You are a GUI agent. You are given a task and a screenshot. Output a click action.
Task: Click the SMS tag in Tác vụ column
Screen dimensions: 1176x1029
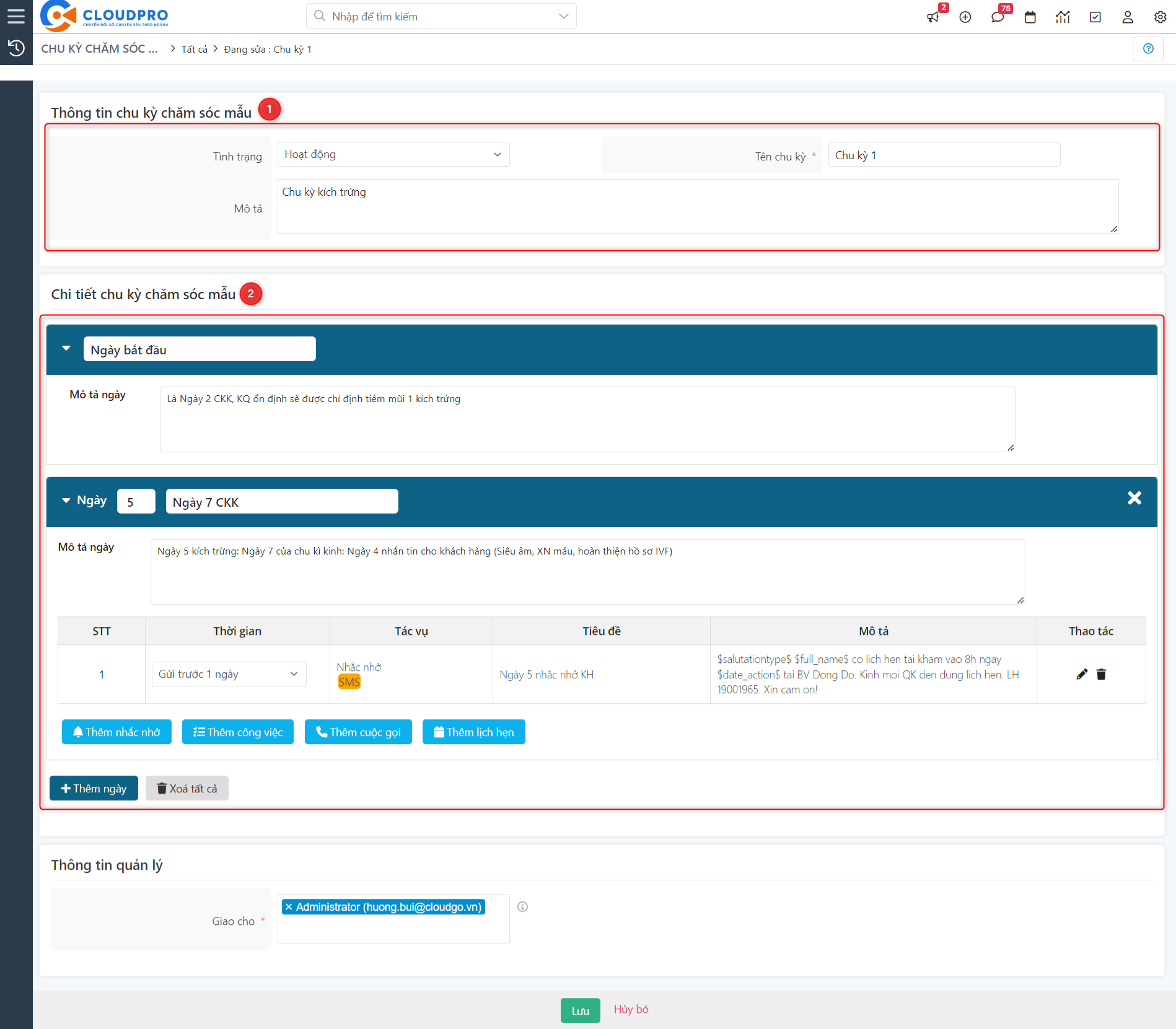pyautogui.click(x=349, y=682)
